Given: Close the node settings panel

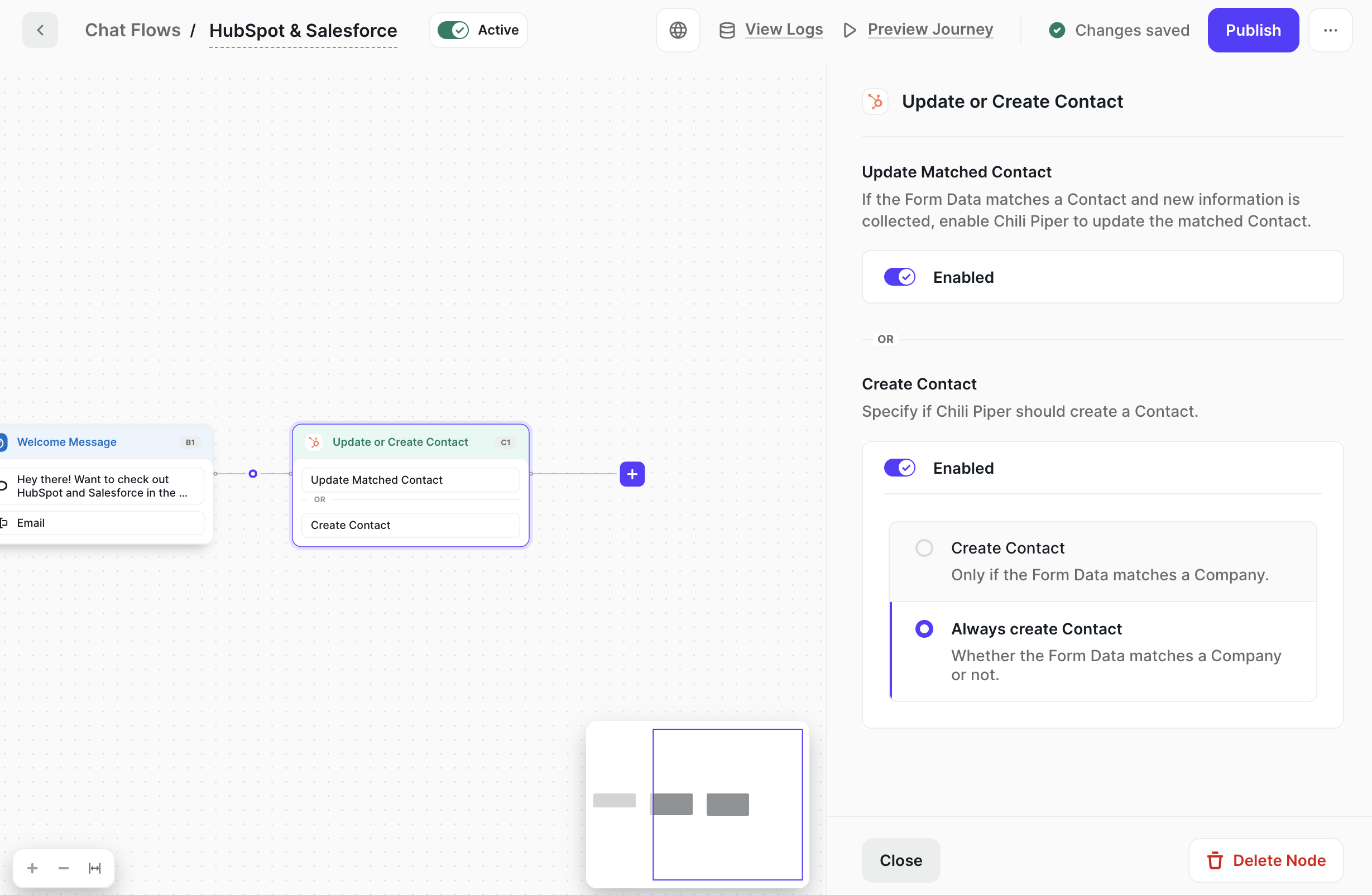Looking at the screenshot, I should (900, 860).
